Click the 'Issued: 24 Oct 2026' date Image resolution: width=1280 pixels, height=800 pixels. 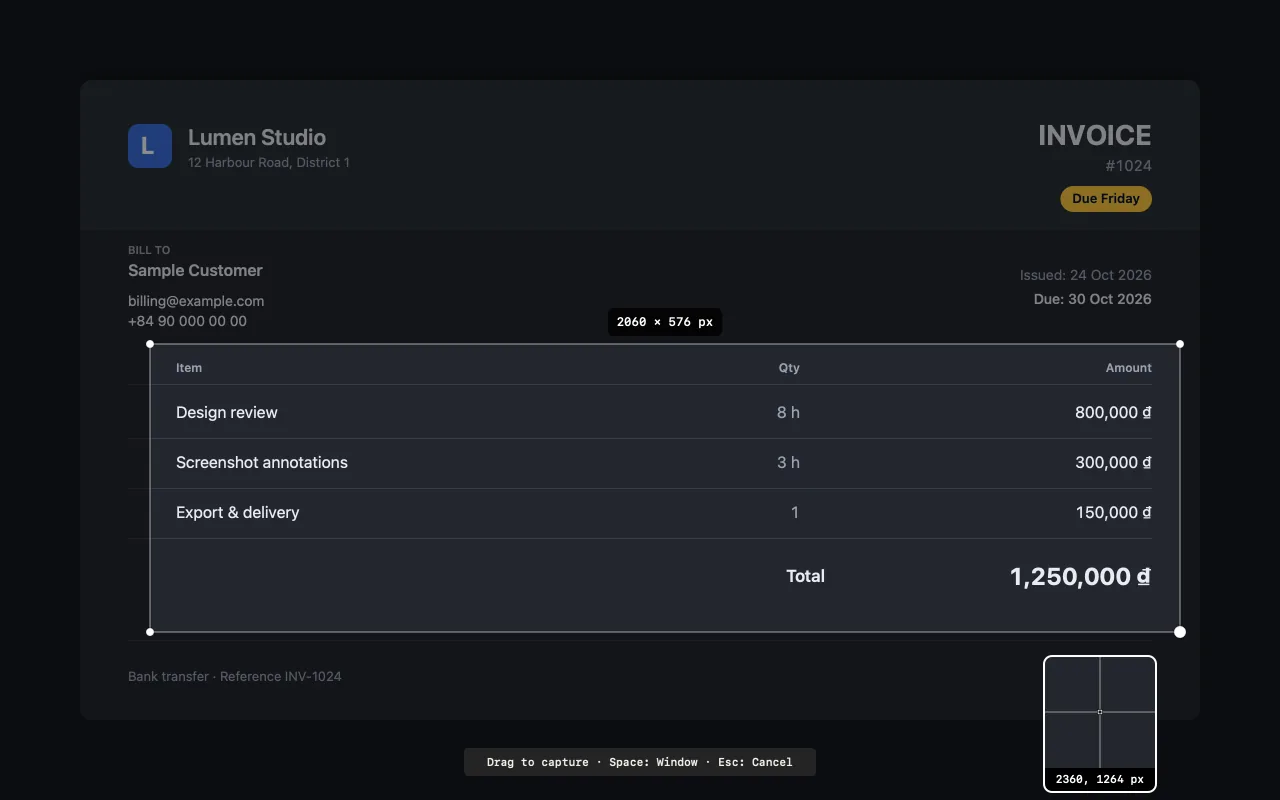[x=1086, y=275]
